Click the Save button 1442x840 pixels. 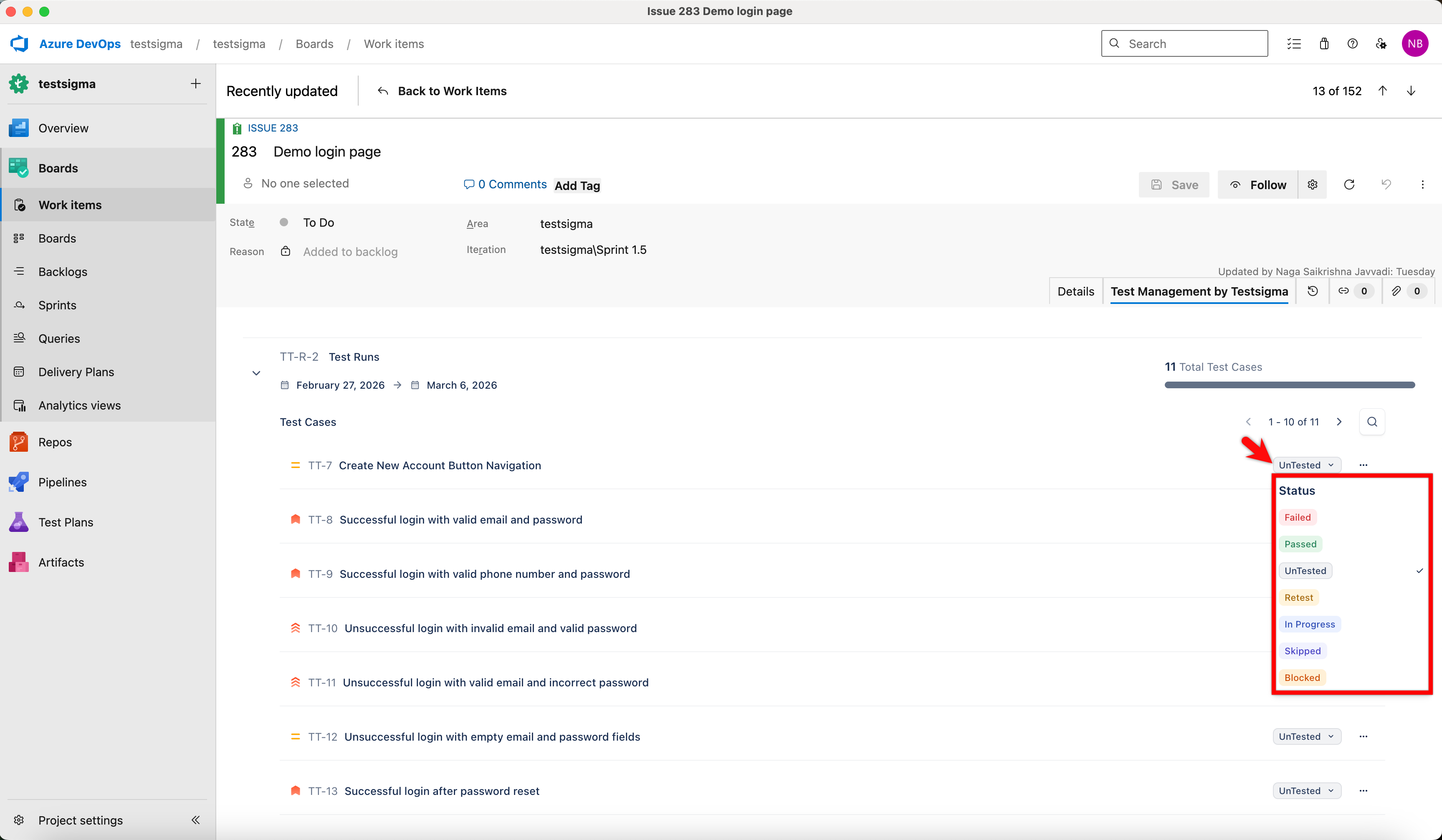pyautogui.click(x=1174, y=185)
